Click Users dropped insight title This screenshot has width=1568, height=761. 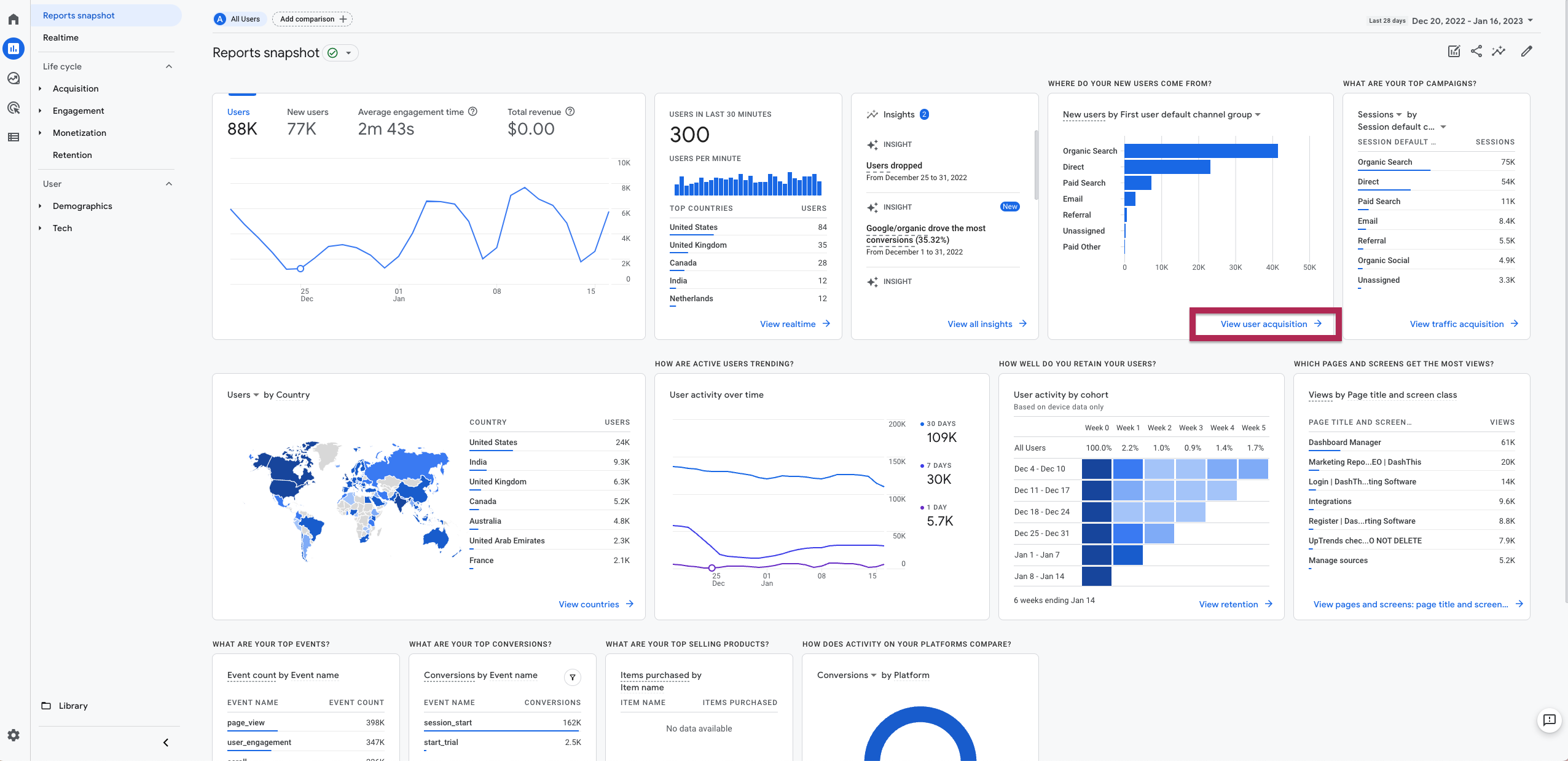(894, 165)
